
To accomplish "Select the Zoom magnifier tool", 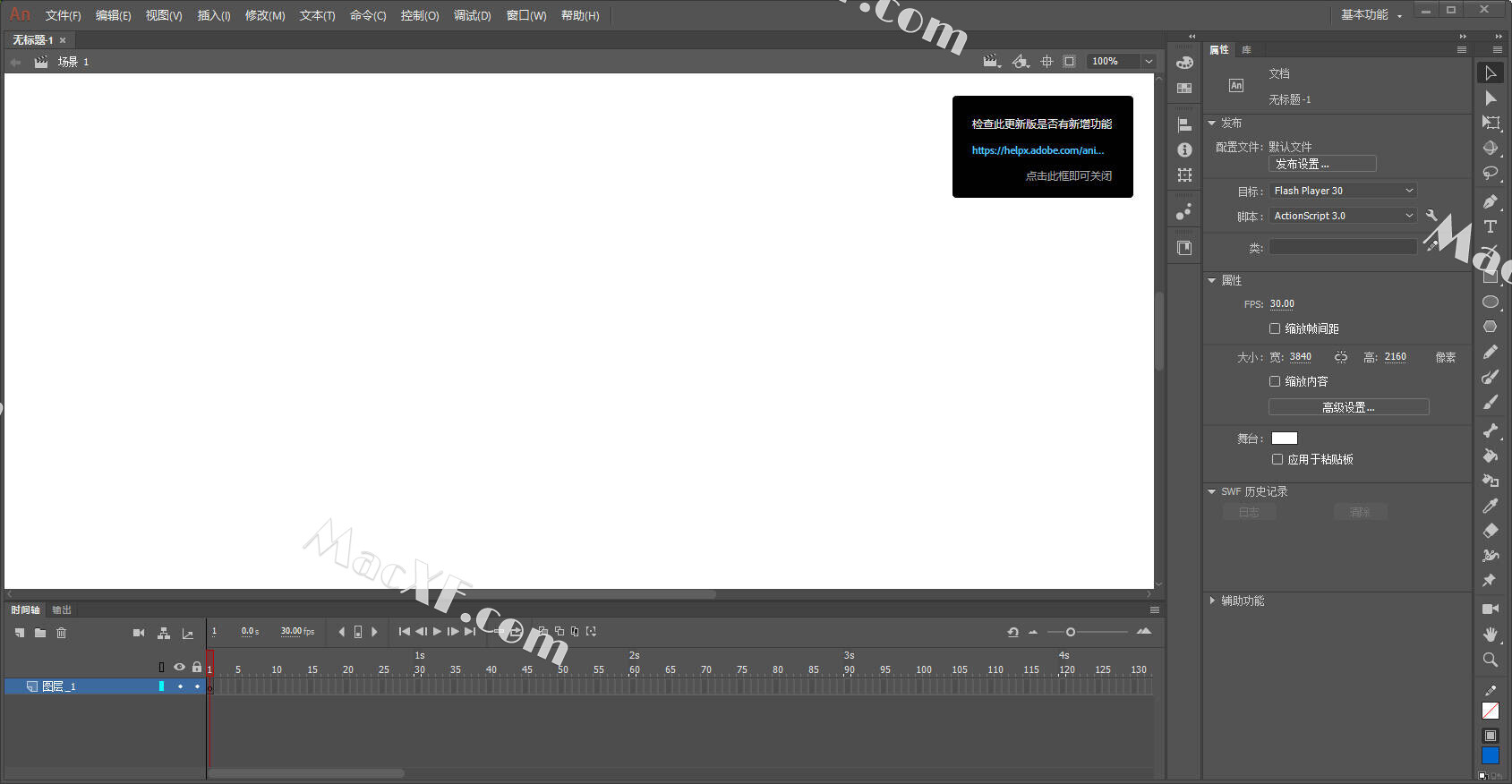I will [1491, 660].
